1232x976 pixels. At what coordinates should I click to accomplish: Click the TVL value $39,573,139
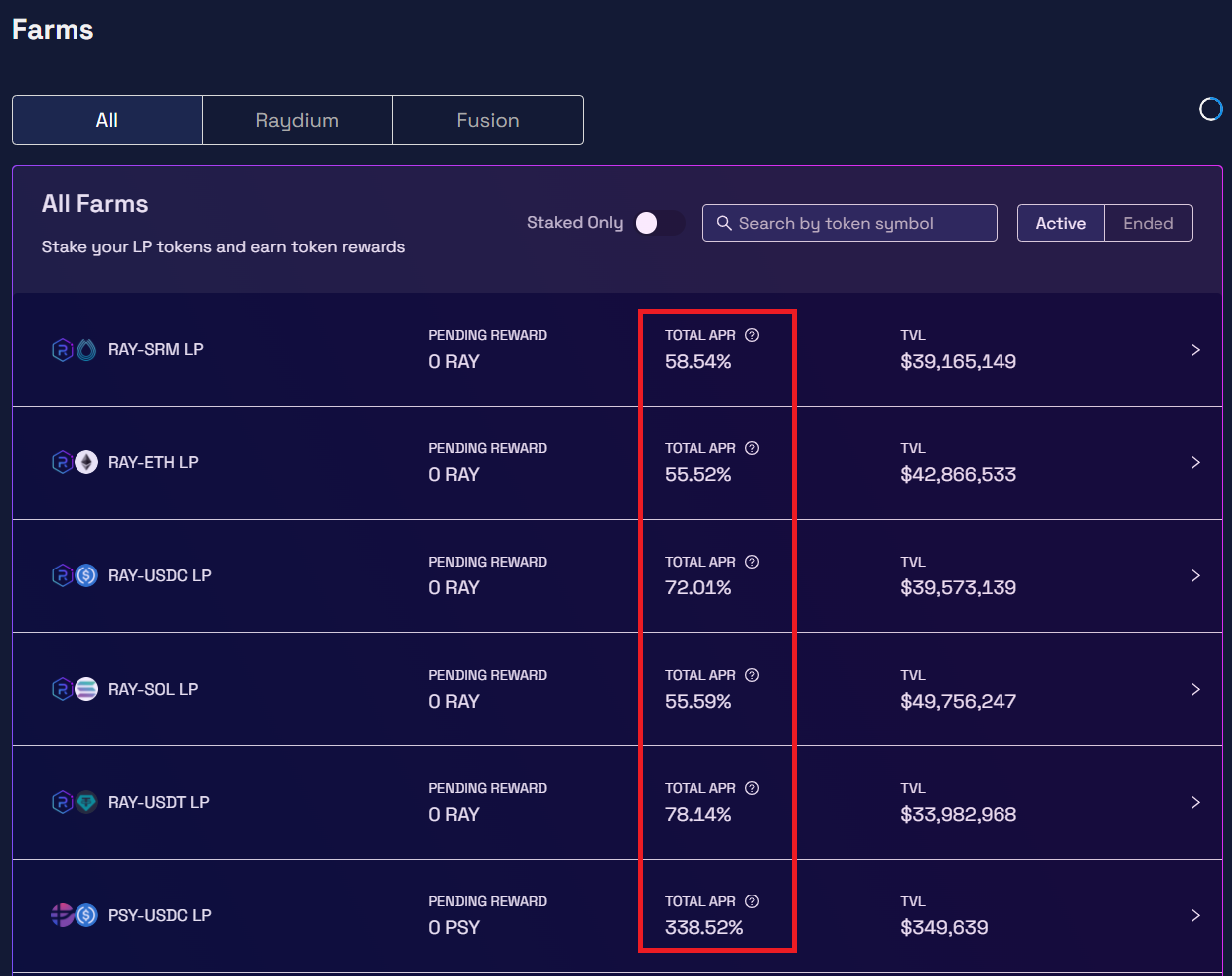[958, 588]
